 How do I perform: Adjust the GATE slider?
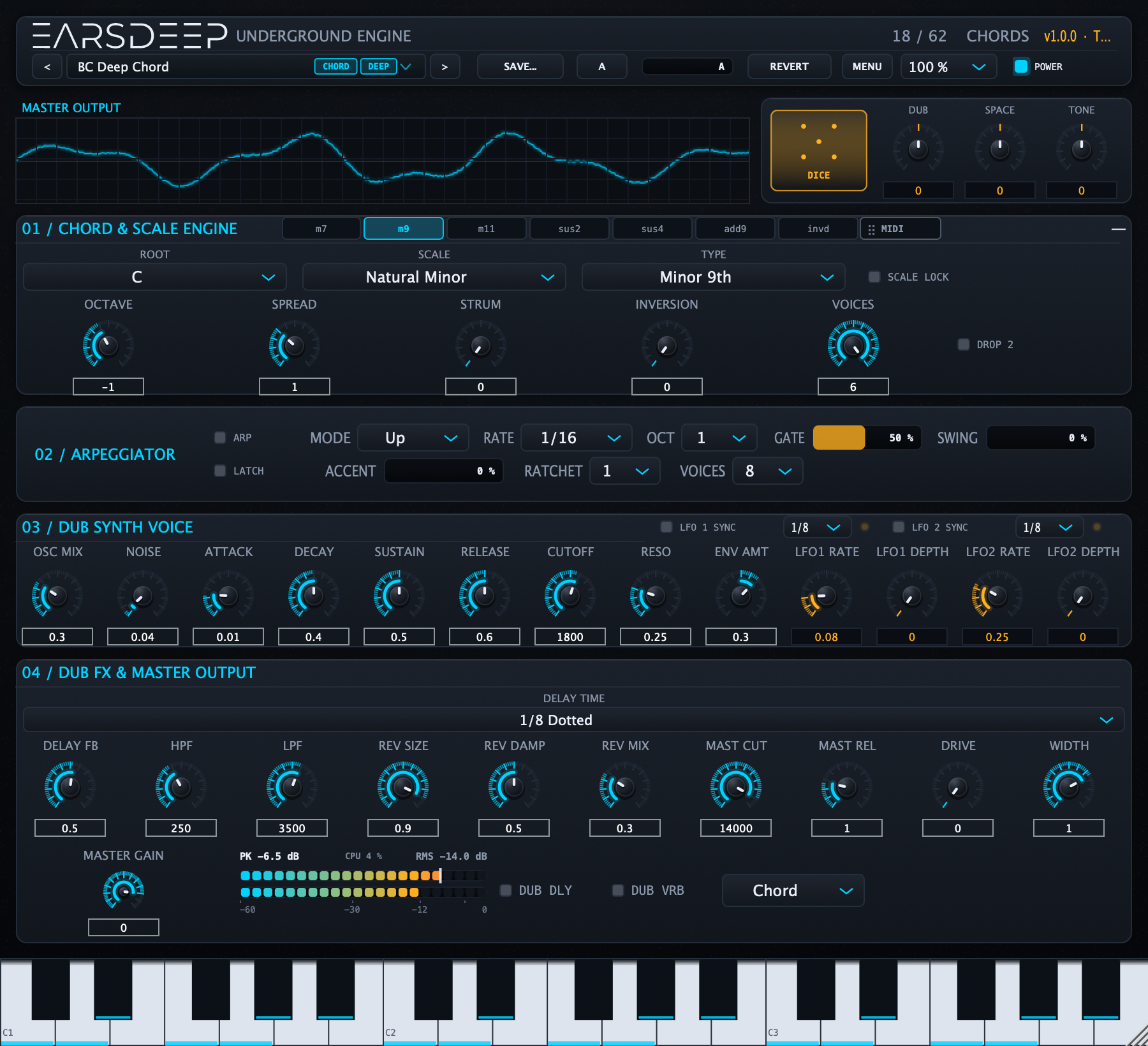click(867, 438)
